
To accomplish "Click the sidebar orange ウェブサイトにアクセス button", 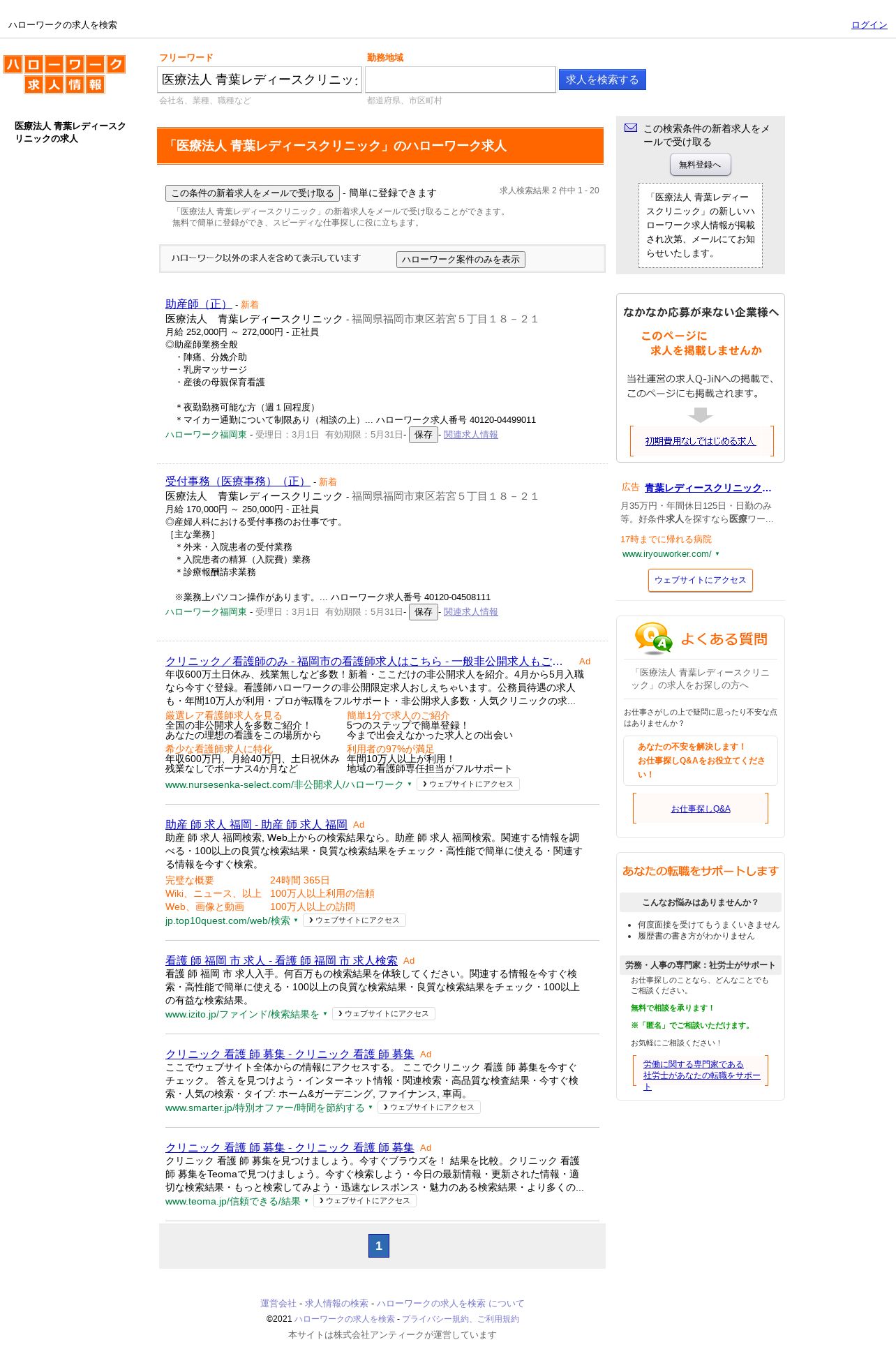I will click(x=700, y=581).
